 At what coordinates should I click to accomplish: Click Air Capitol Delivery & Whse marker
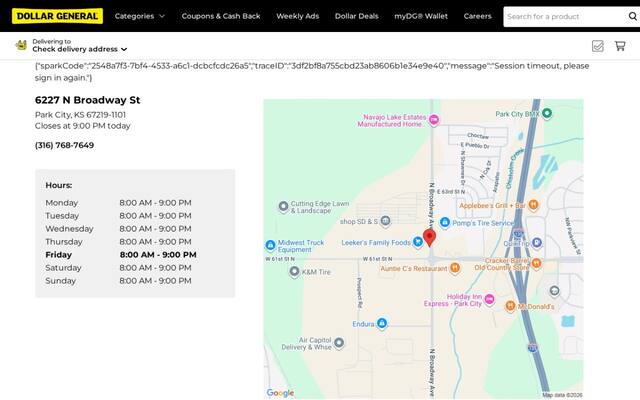(x=339, y=343)
